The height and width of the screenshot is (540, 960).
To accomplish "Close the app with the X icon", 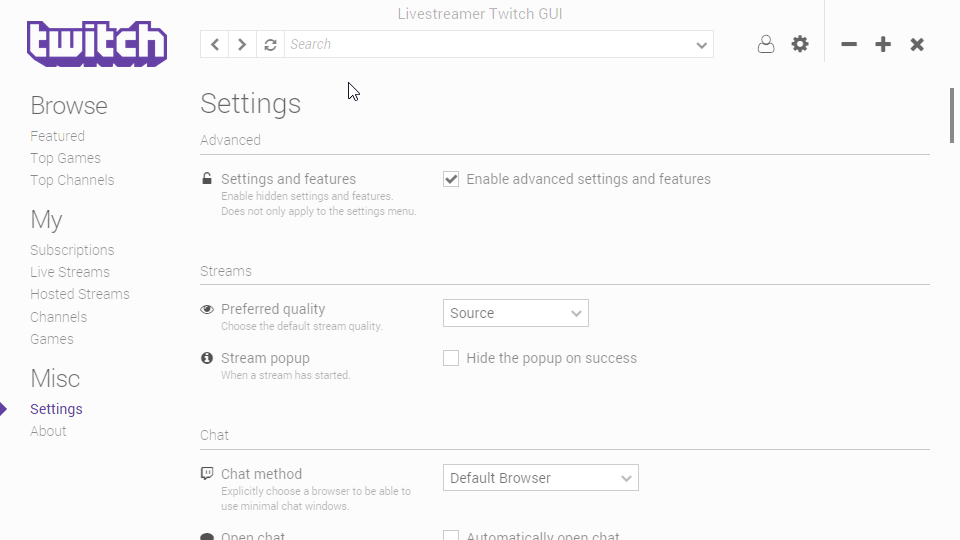I will (917, 44).
